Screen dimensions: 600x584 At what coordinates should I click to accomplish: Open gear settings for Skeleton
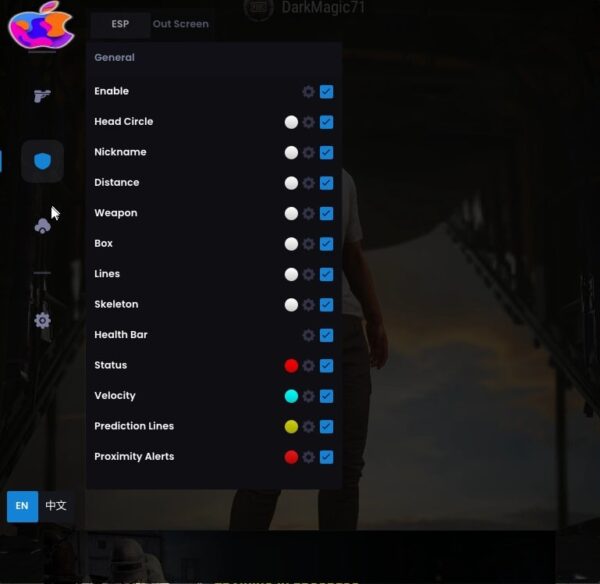(309, 305)
